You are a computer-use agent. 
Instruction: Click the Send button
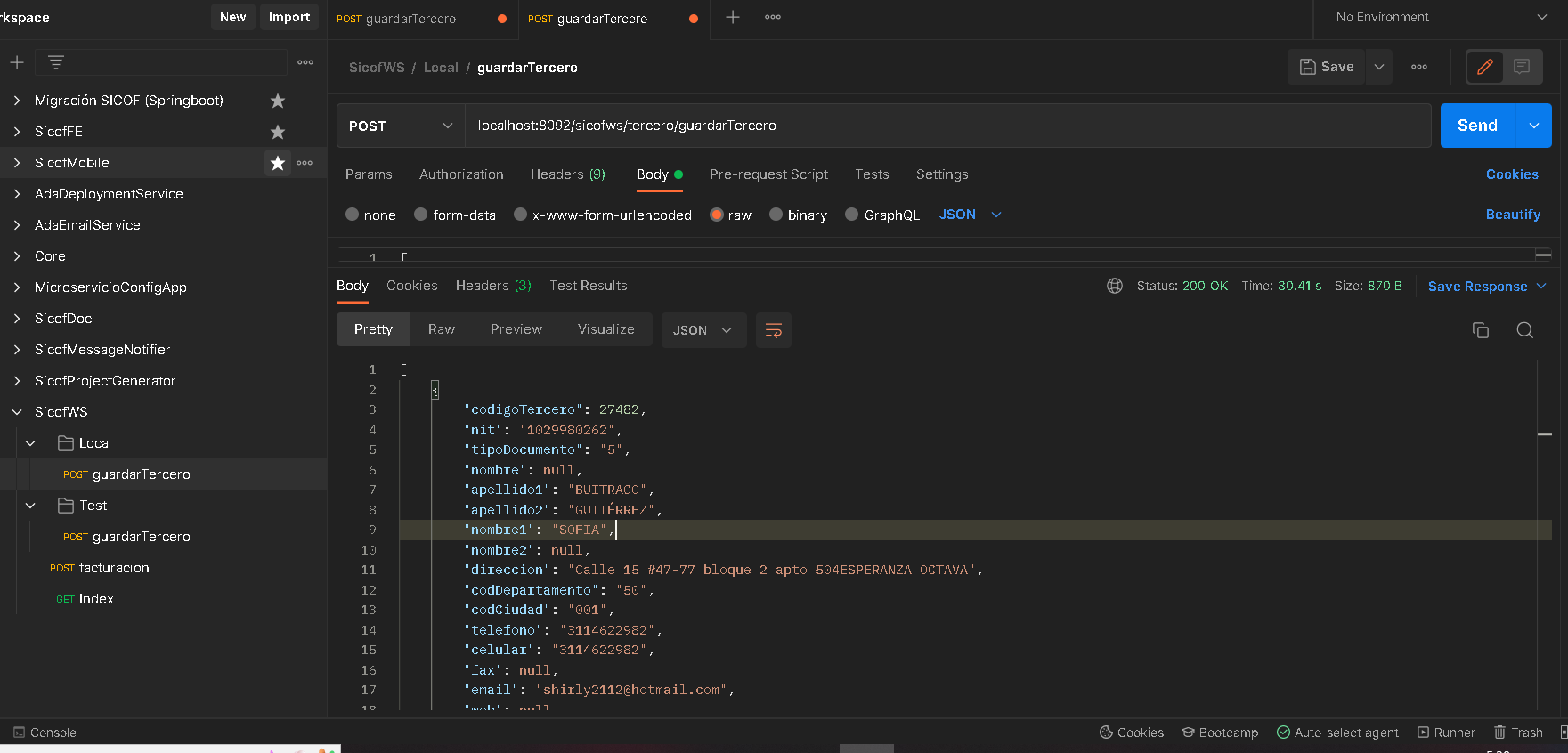pyautogui.click(x=1477, y=125)
